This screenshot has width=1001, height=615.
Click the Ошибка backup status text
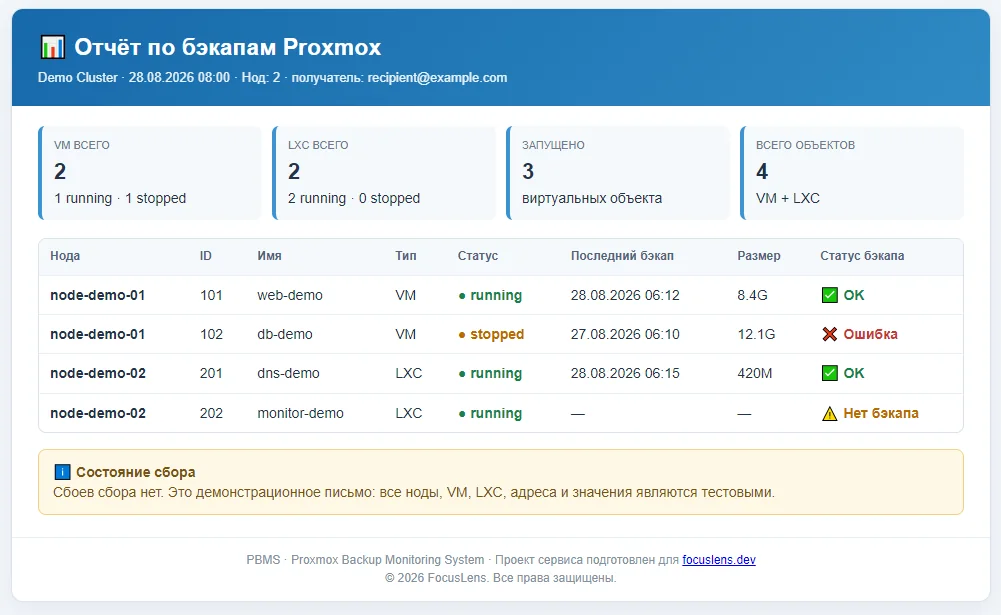(x=870, y=334)
